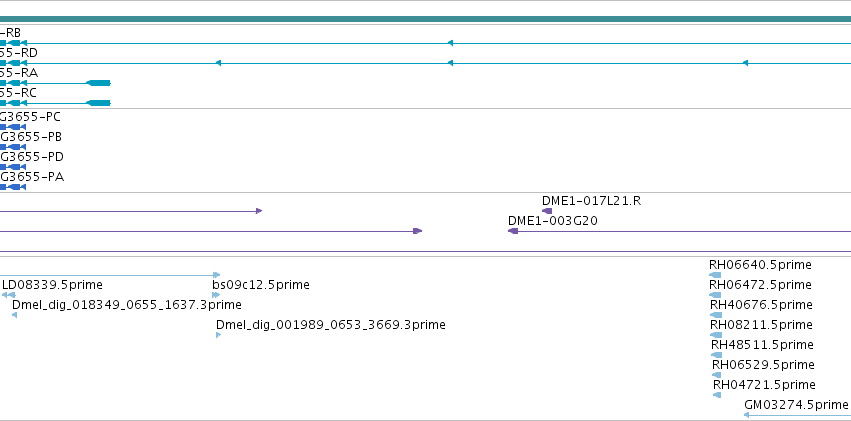Select the purple glyph below DME1-017L21.R
Screen dimensions: 851x421
(547, 211)
